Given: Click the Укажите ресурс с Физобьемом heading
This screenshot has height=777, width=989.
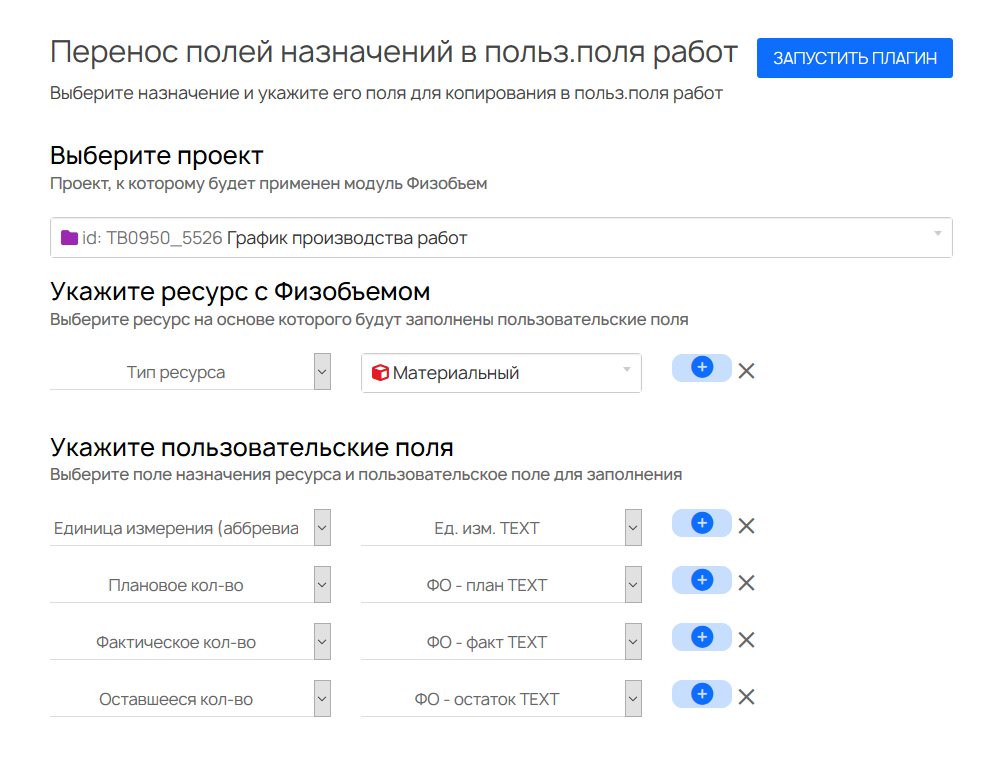Looking at the screenshot, I should 240,291.
